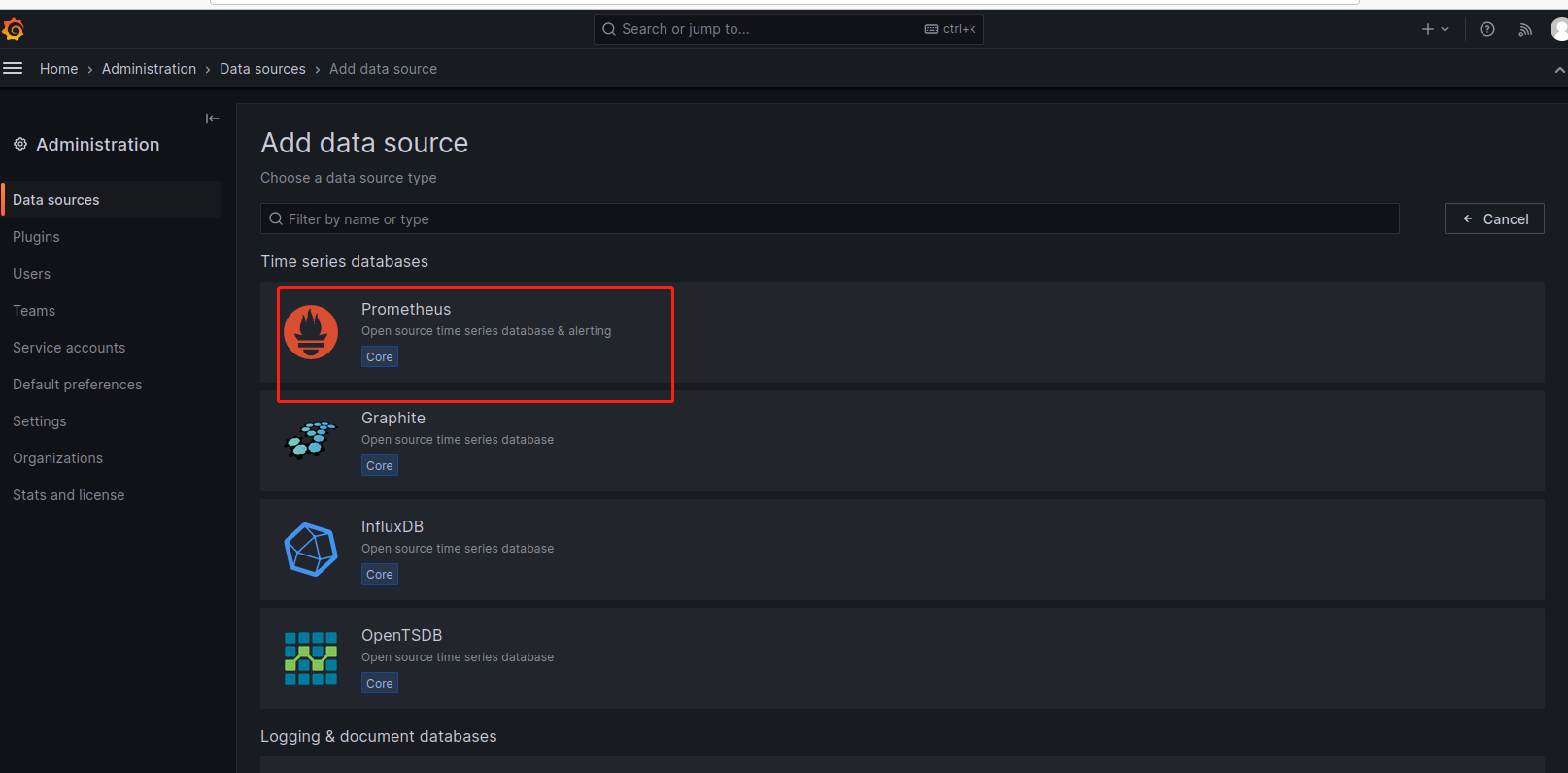1568x773 pixels.
Task: Open the plus New dropdown menu
Action: pyautogui.click(x=1435, y=29)
